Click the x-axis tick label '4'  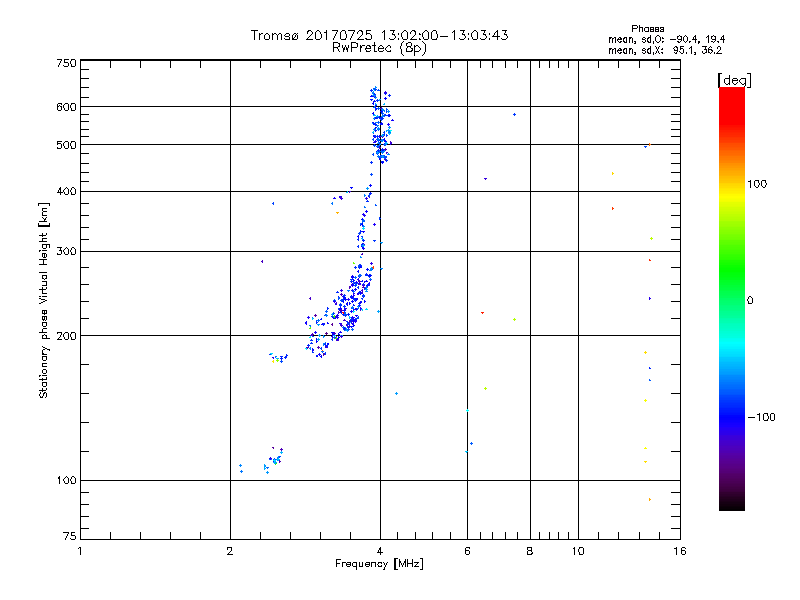click(380, 551)
